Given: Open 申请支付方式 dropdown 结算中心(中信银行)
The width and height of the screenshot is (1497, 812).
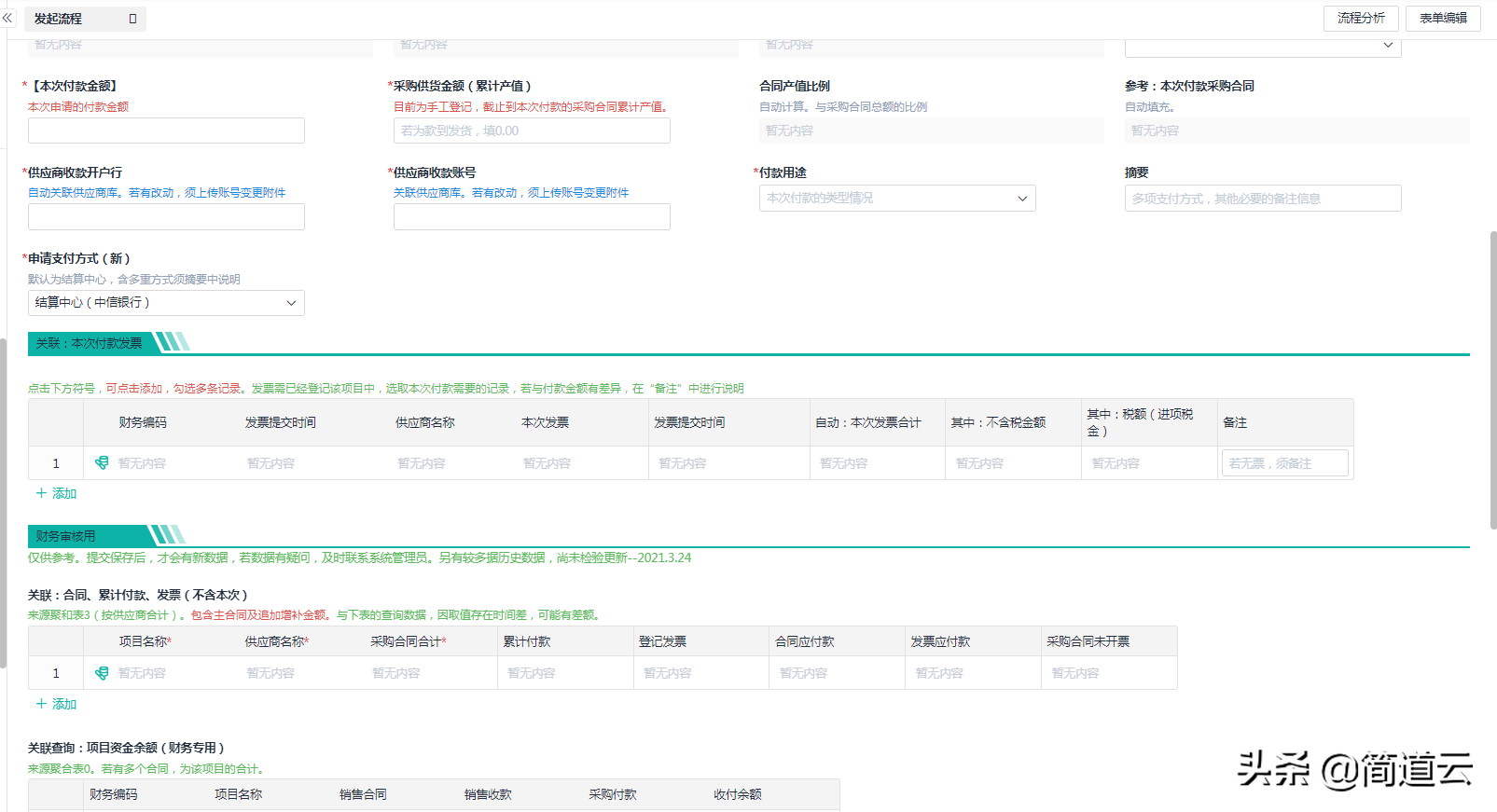Looking at the screenshot, I should click(166, 302).
